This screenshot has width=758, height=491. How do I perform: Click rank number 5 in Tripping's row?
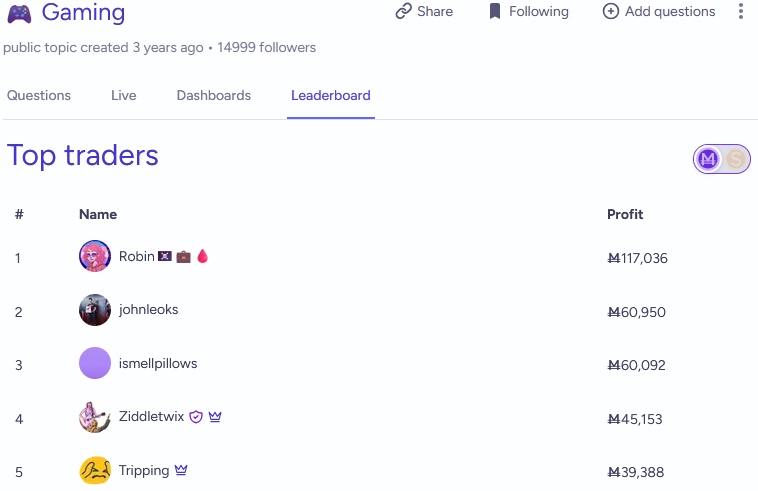pyautogui.click(x=19, y=472)
